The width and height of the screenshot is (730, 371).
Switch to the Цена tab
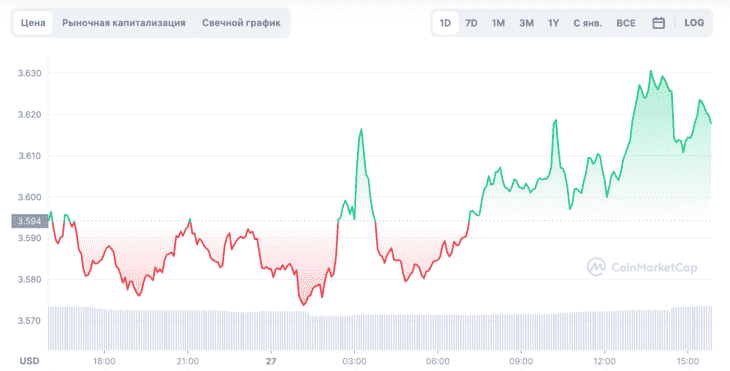coord(33,23)
